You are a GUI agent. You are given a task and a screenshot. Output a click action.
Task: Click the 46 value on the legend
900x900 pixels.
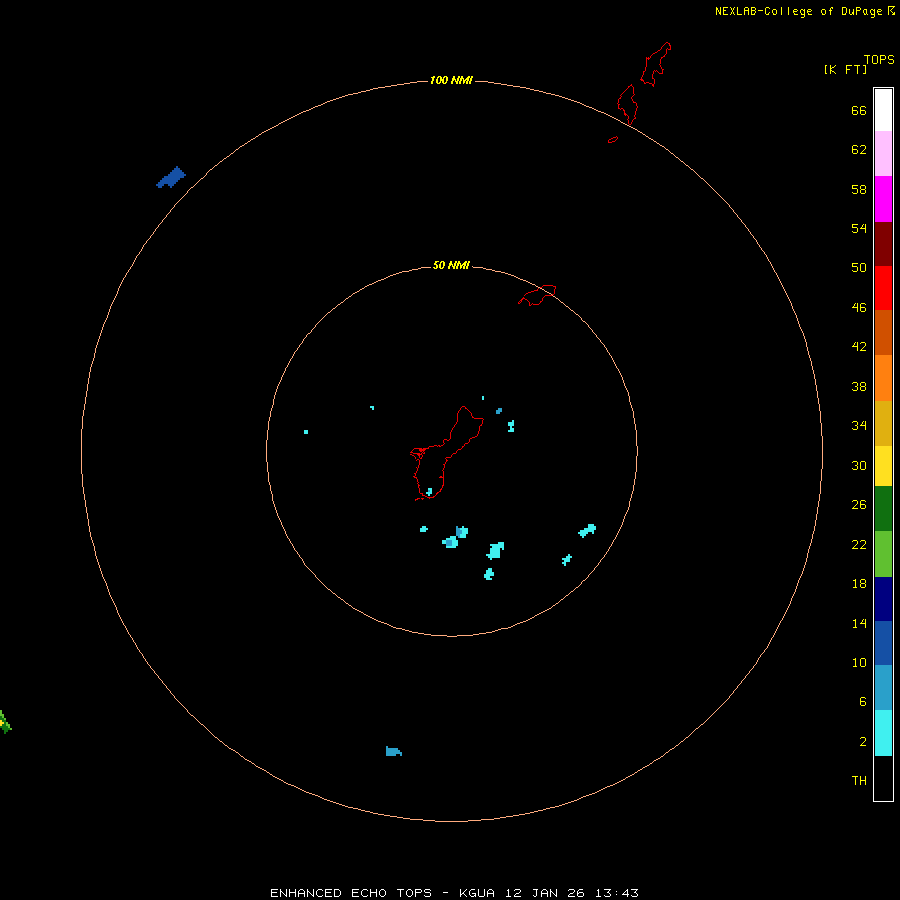point(859,308)
